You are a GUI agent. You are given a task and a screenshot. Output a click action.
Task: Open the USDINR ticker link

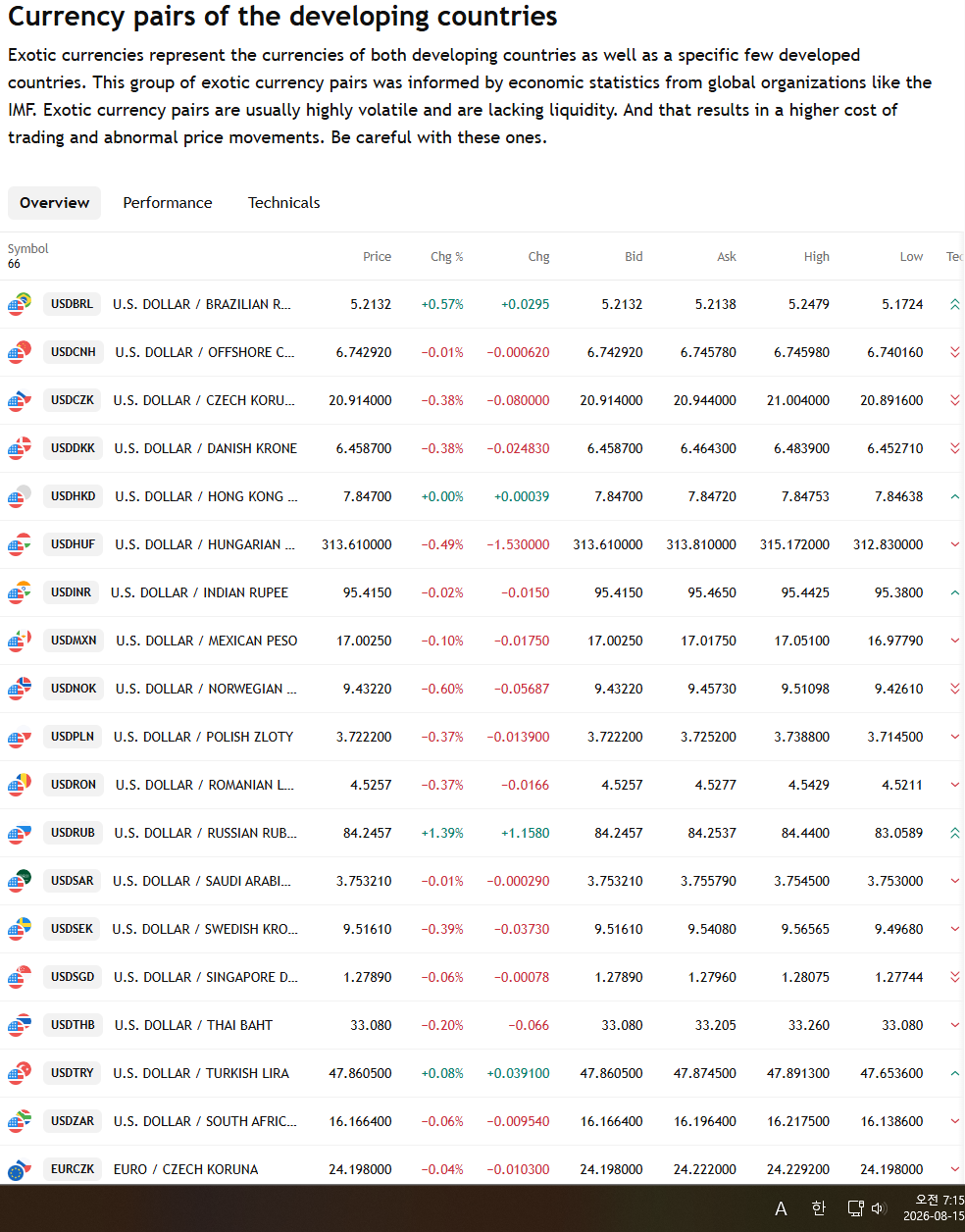pos(71,592)
